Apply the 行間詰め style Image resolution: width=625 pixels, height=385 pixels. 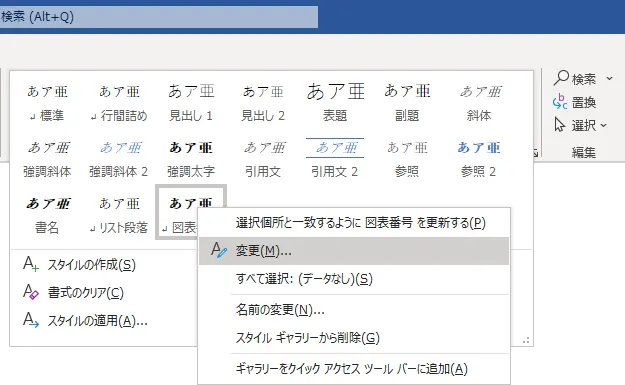(x=119, y=102)
